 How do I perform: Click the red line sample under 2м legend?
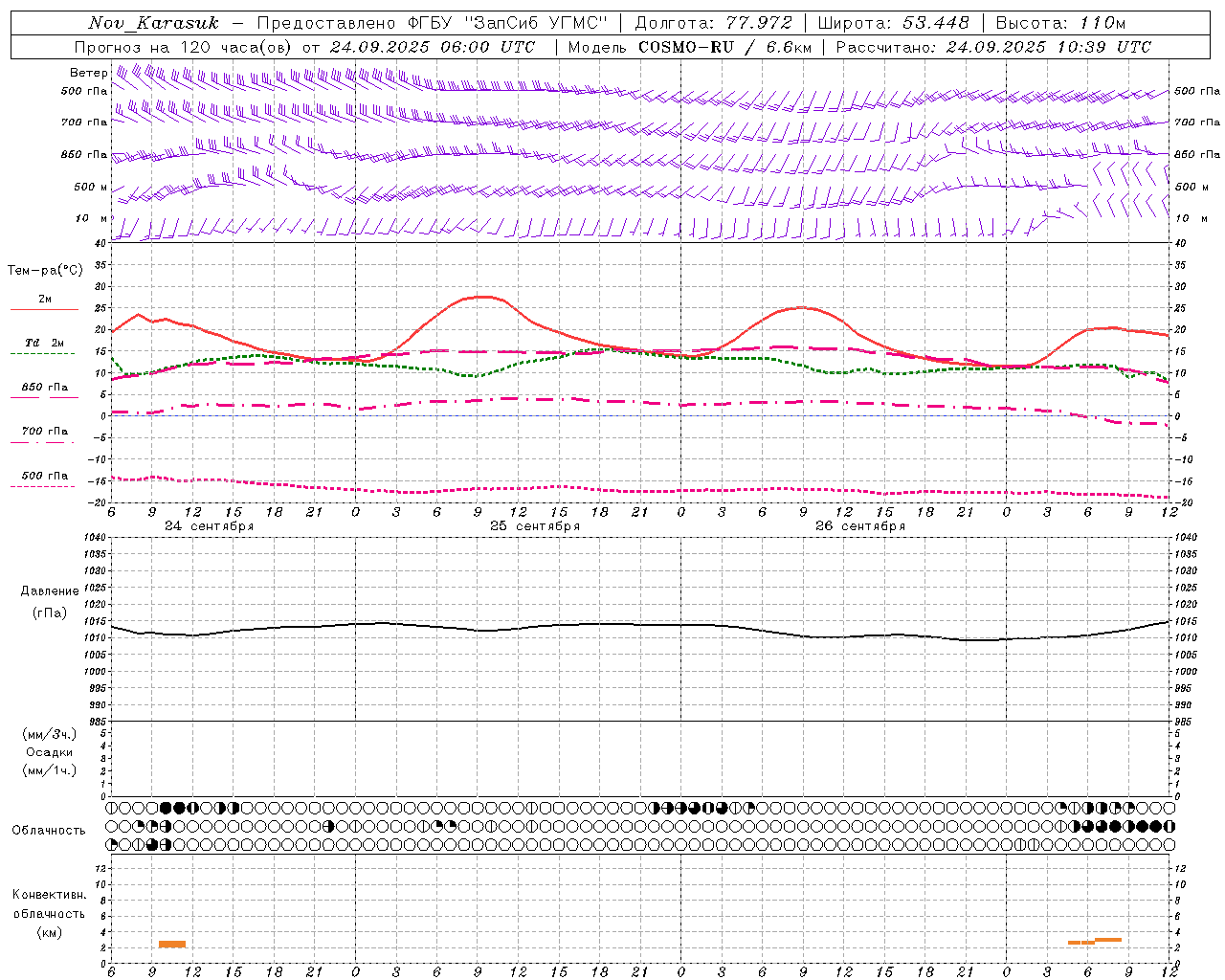point(44,309)
